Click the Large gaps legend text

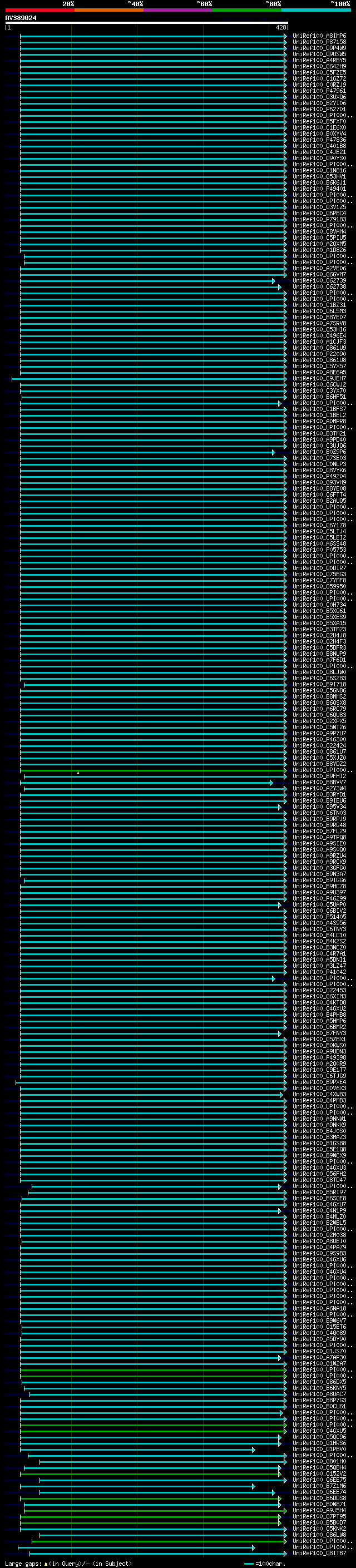click(x=24, y=1564)
